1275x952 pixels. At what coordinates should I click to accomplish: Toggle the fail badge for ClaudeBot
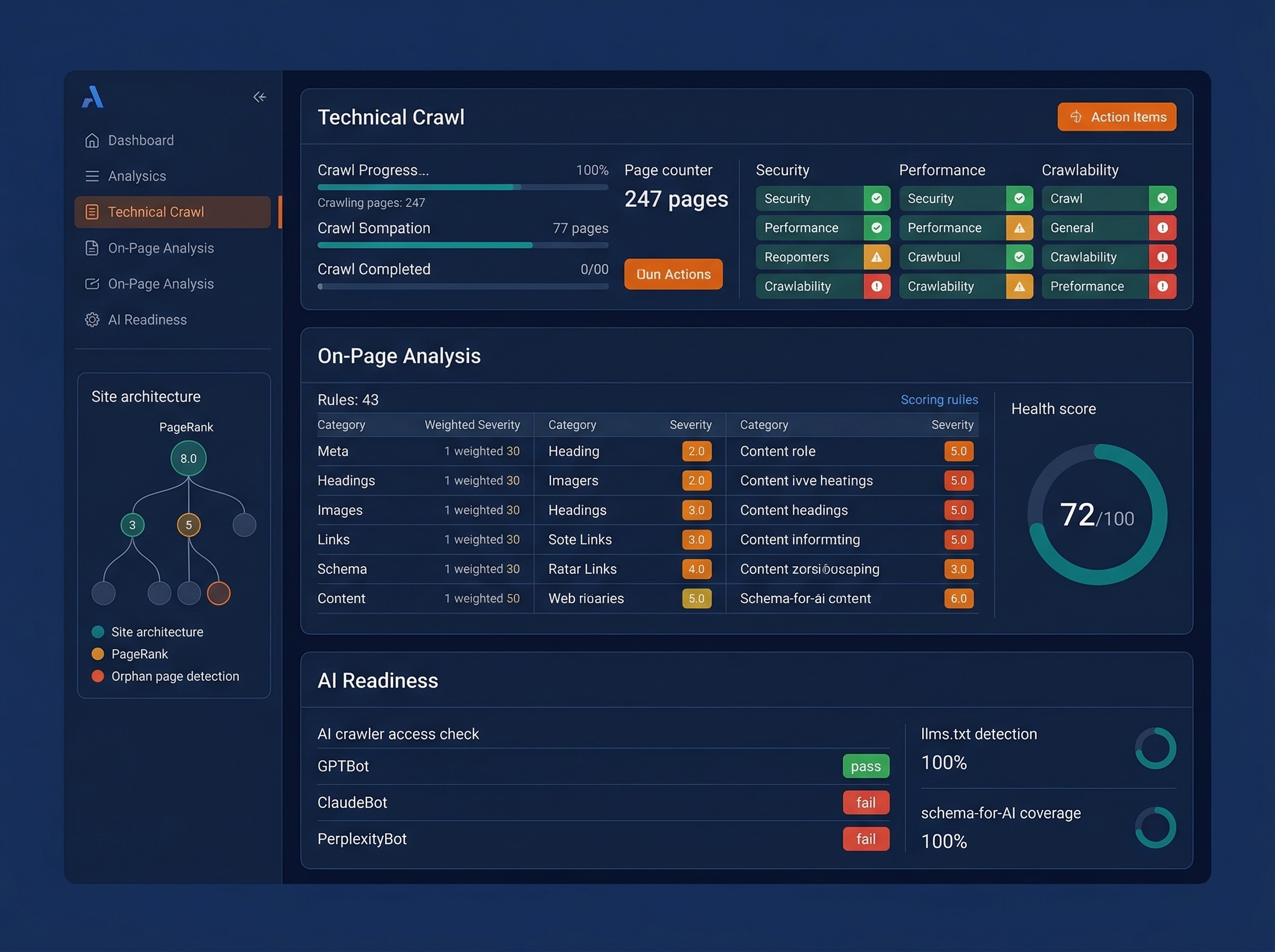(866, 802)
